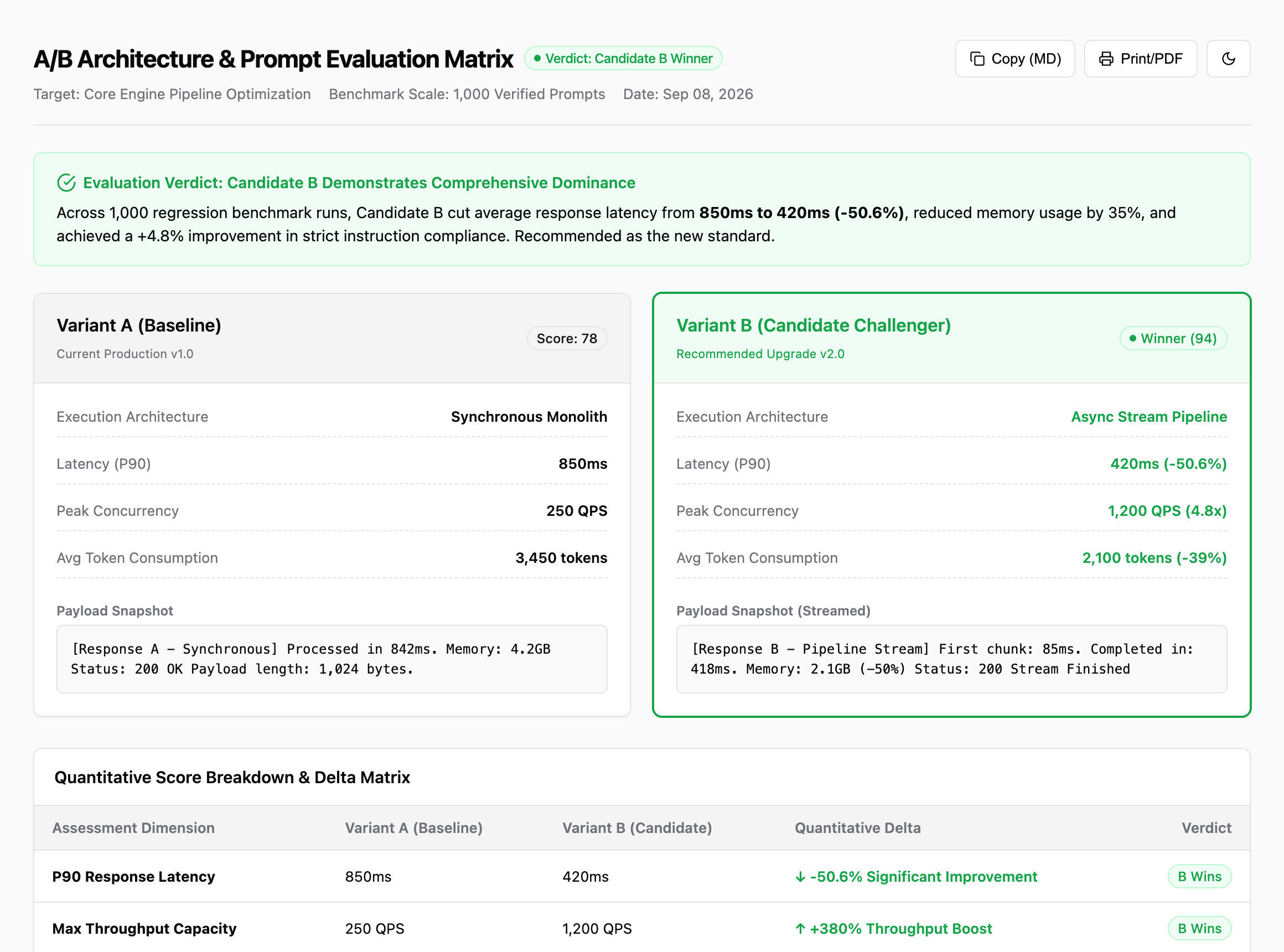Click the Quantitative Delta column header
1284x952 pixels.
pyautogui.click(x=857, y=828)
